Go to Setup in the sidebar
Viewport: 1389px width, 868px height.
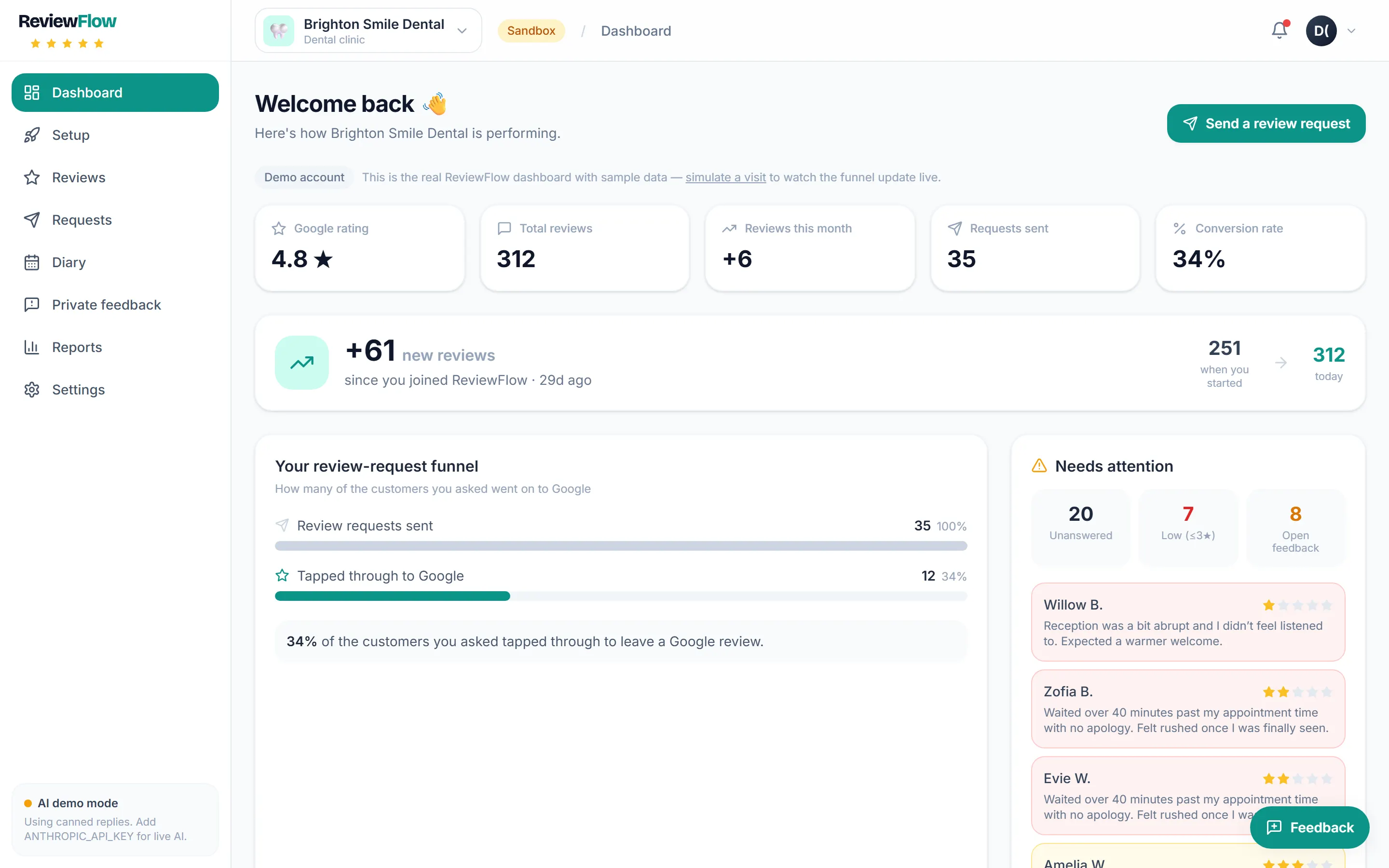tap(115, 135)
